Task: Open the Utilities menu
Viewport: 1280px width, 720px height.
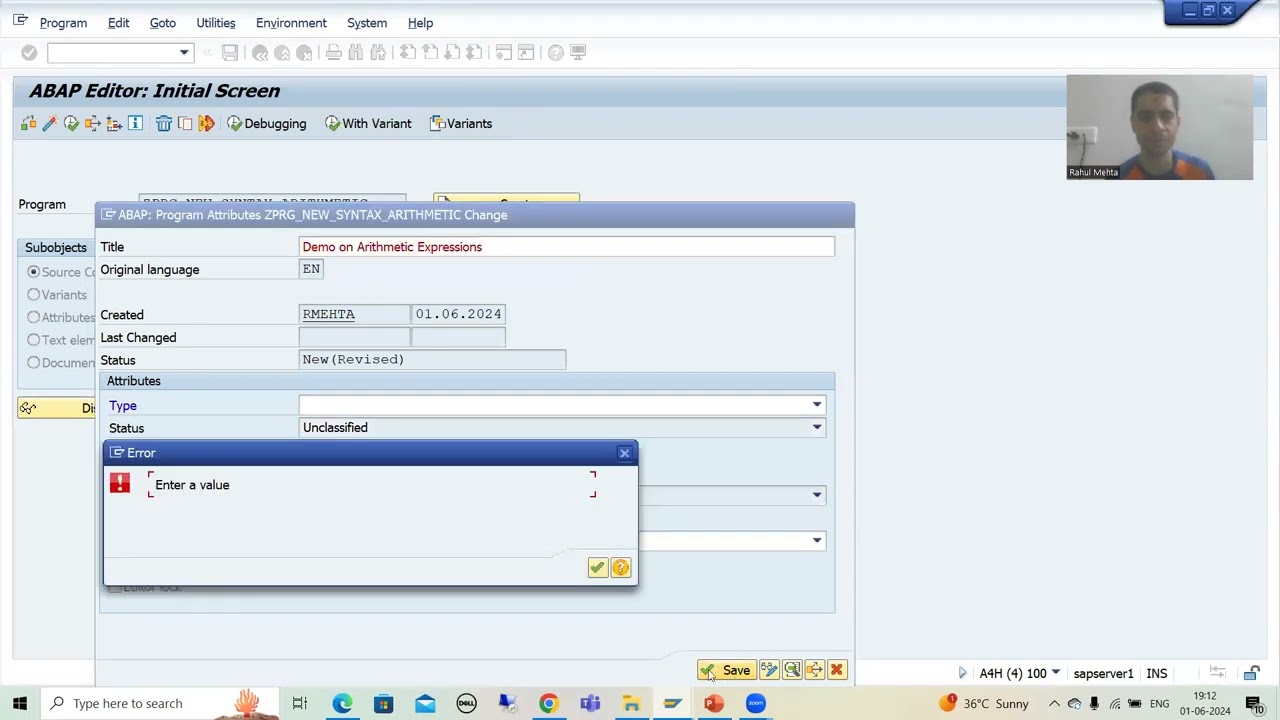Action: [215, 23]
